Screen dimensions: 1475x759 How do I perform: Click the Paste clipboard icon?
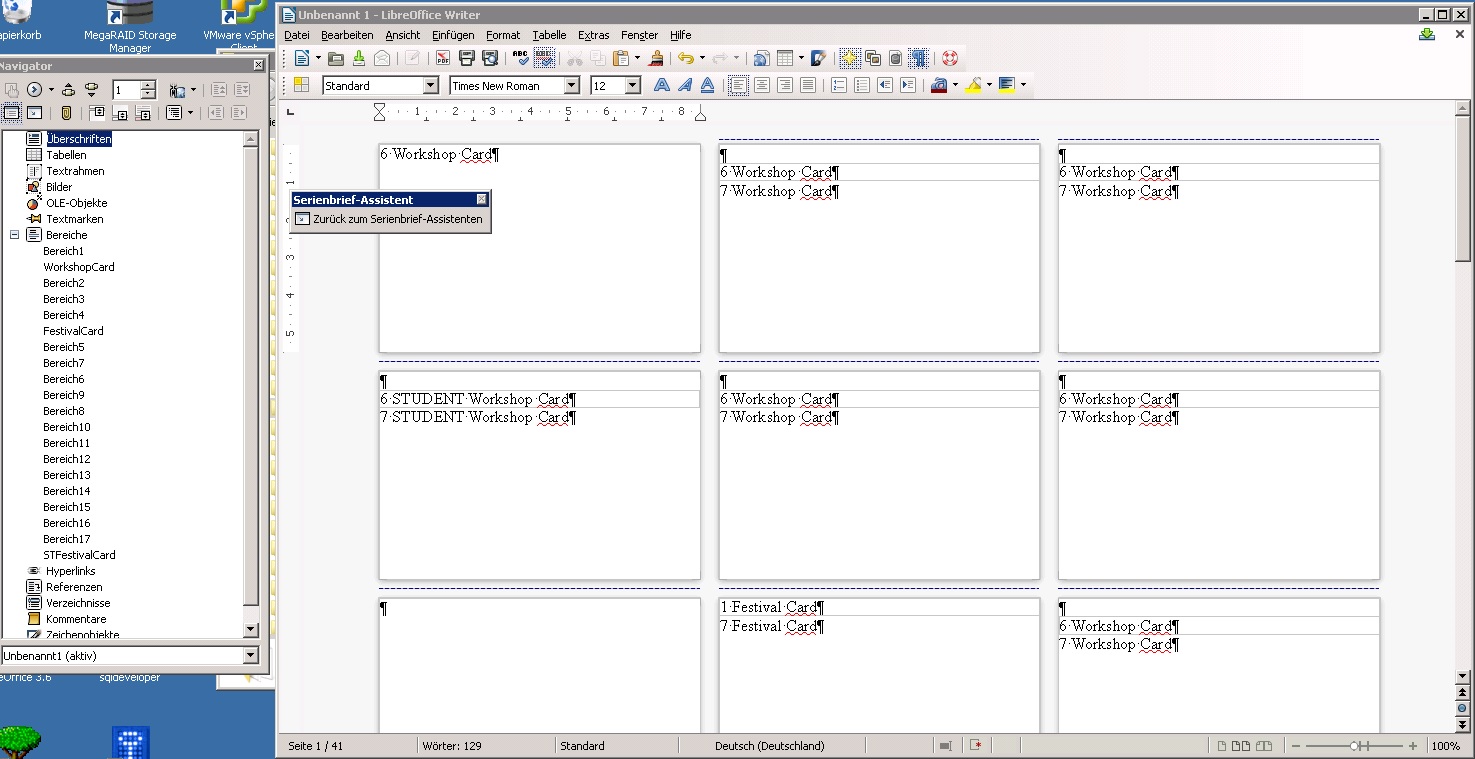tap(620, 58)
